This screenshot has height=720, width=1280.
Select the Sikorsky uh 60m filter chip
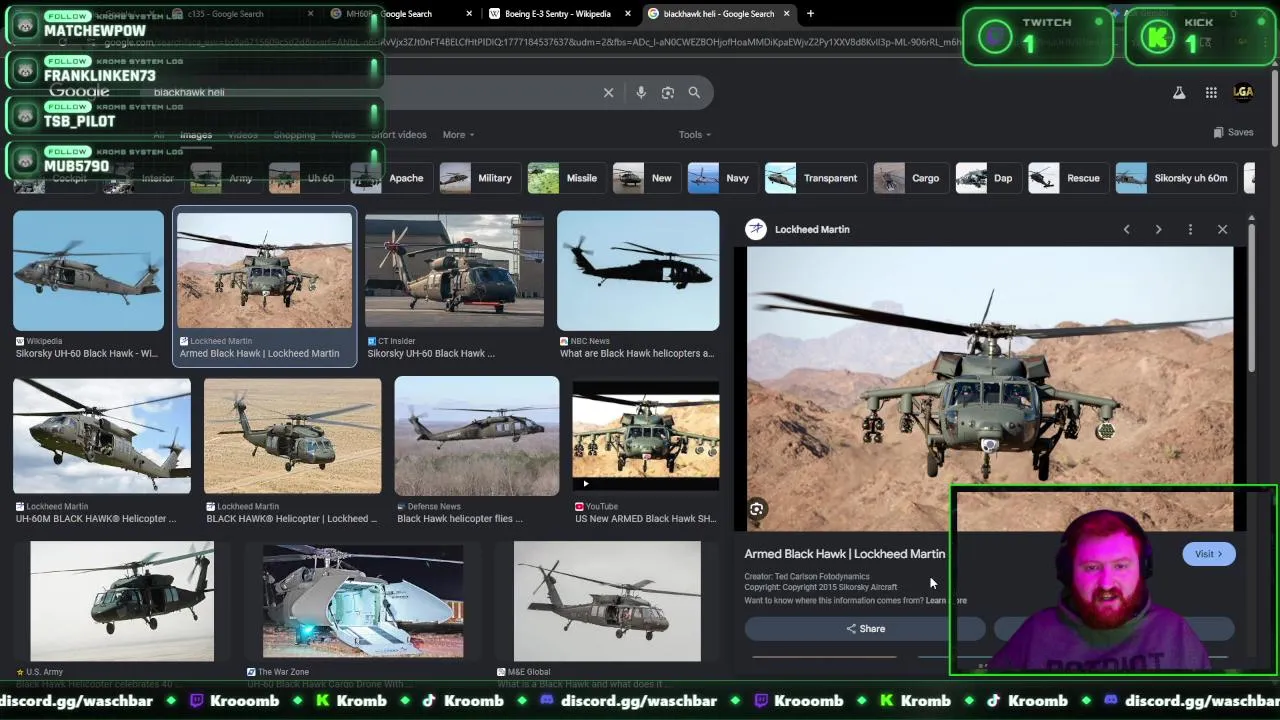coord(1174,178)
